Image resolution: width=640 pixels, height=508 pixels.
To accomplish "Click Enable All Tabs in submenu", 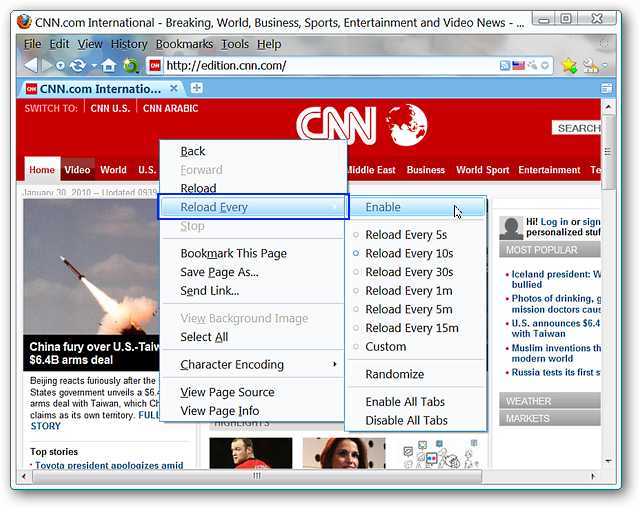I will click(x=406, y=402).
